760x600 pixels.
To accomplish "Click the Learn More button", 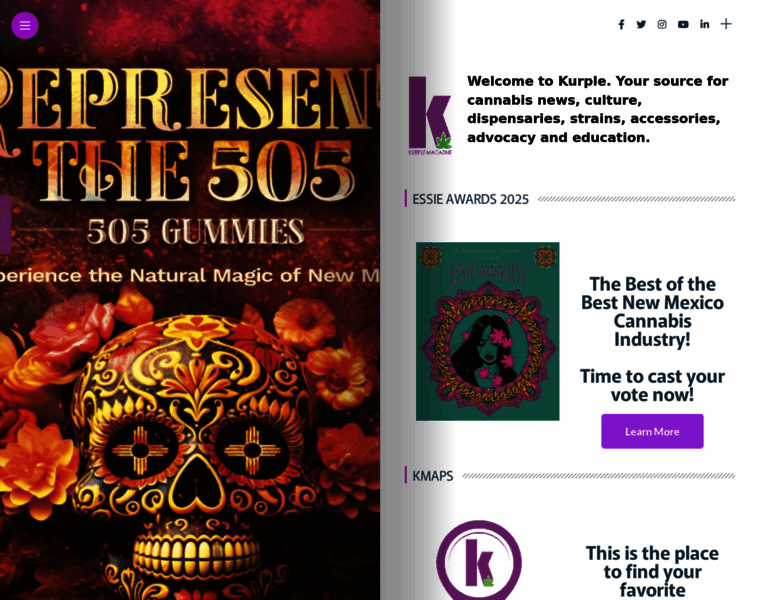I will [652, 431].
